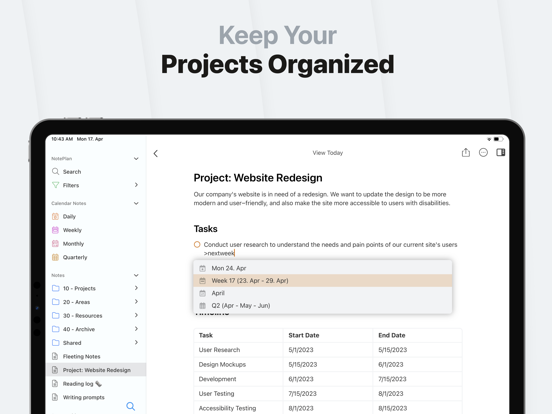552x414 pixels.
Task: Click the 10 - Projects folder icon
Action: 56,288
